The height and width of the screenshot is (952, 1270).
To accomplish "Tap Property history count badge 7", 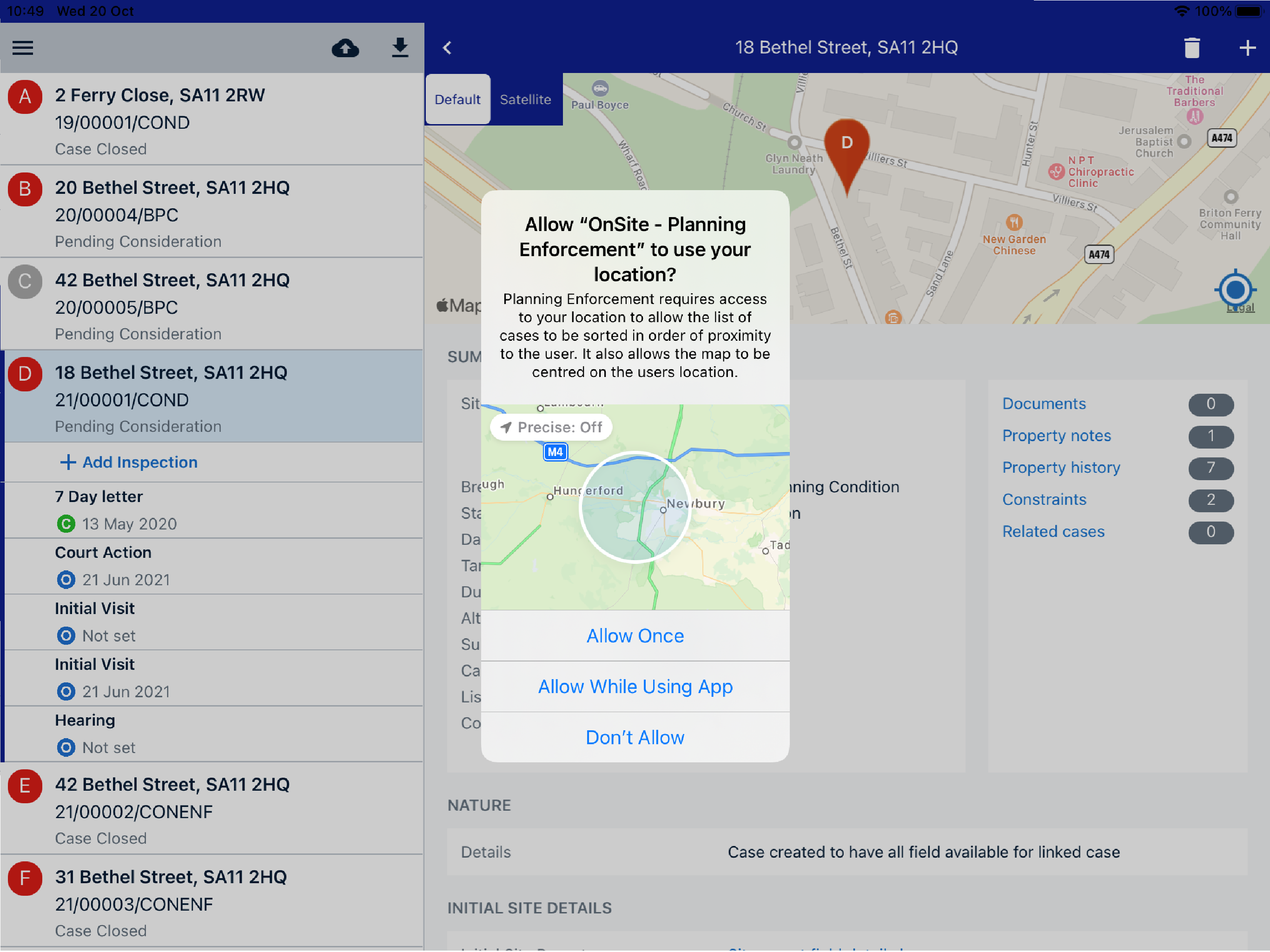I will (1211, 468).
